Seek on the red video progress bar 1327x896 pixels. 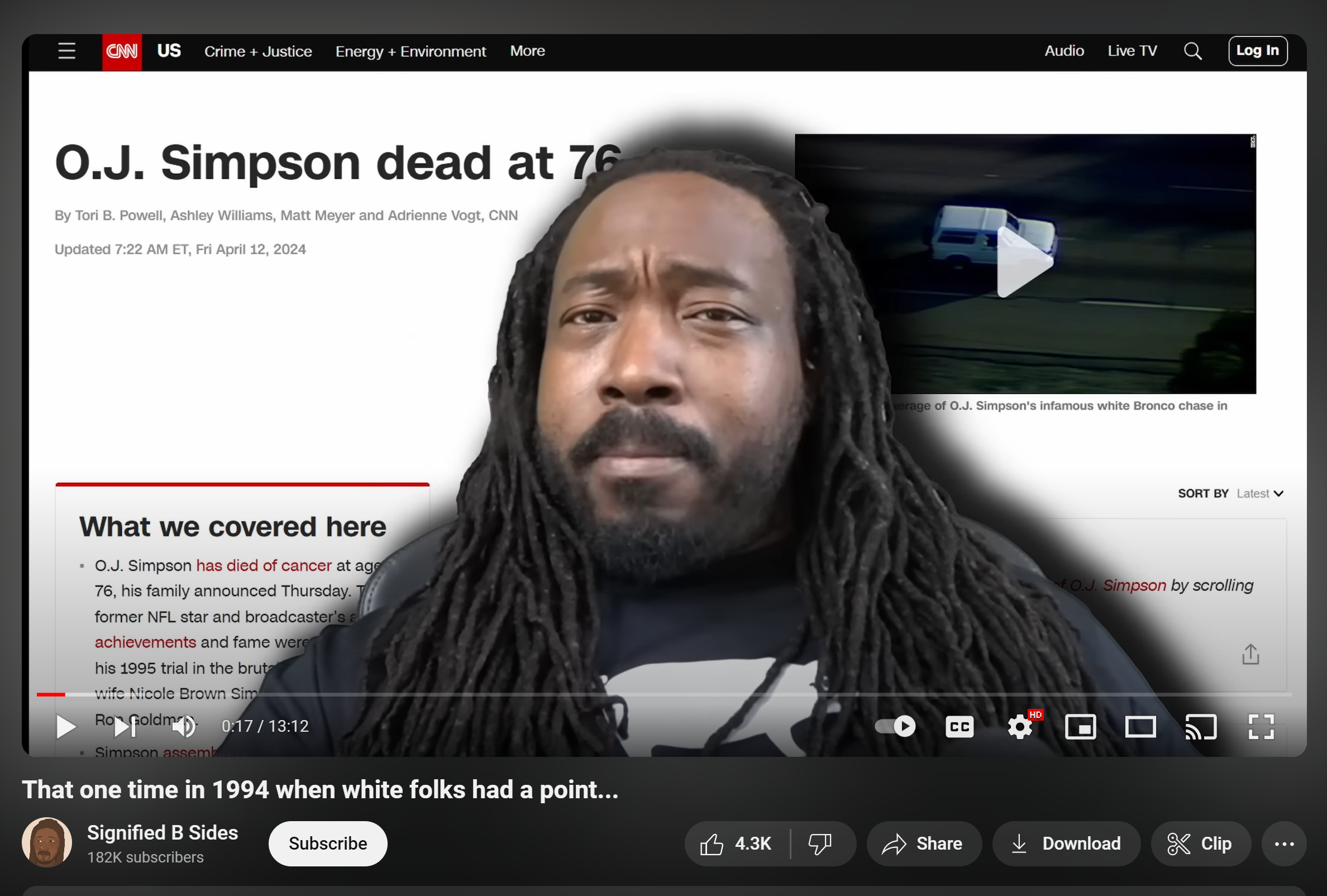(x=663, y=694)
